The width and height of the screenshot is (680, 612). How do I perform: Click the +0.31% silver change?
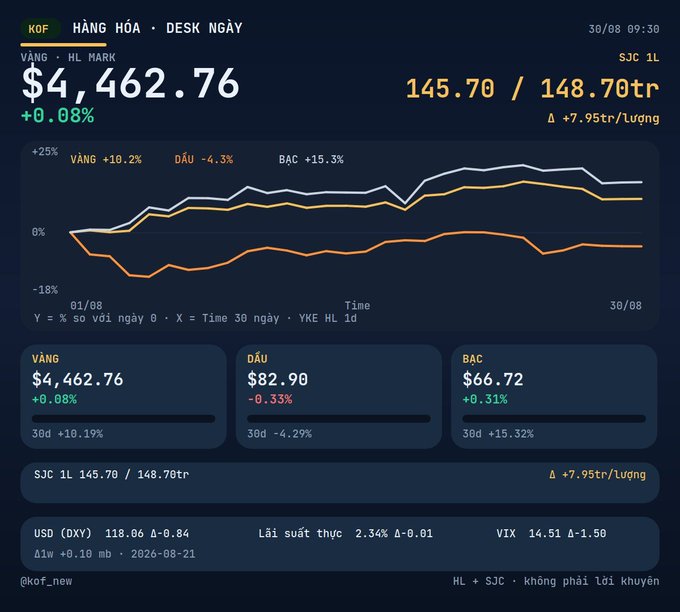pyautogui.click(x=485, y=399)
